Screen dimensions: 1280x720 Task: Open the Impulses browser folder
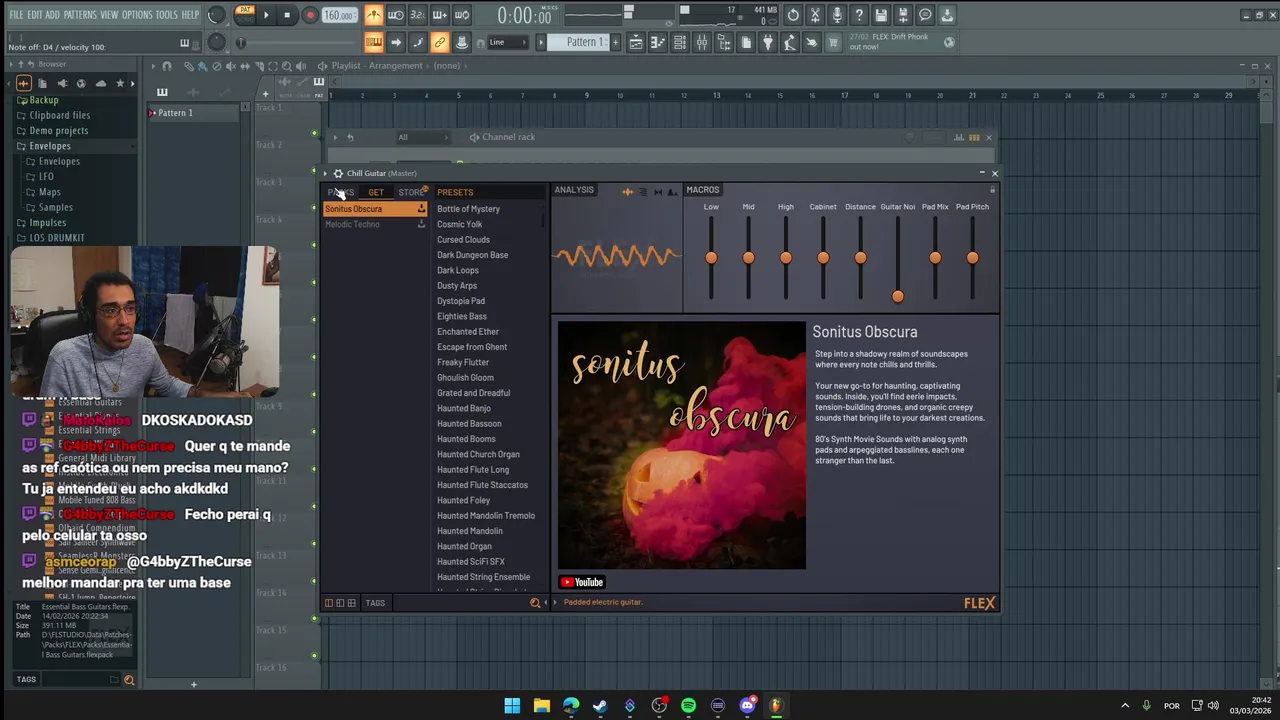tap(47, 223)
